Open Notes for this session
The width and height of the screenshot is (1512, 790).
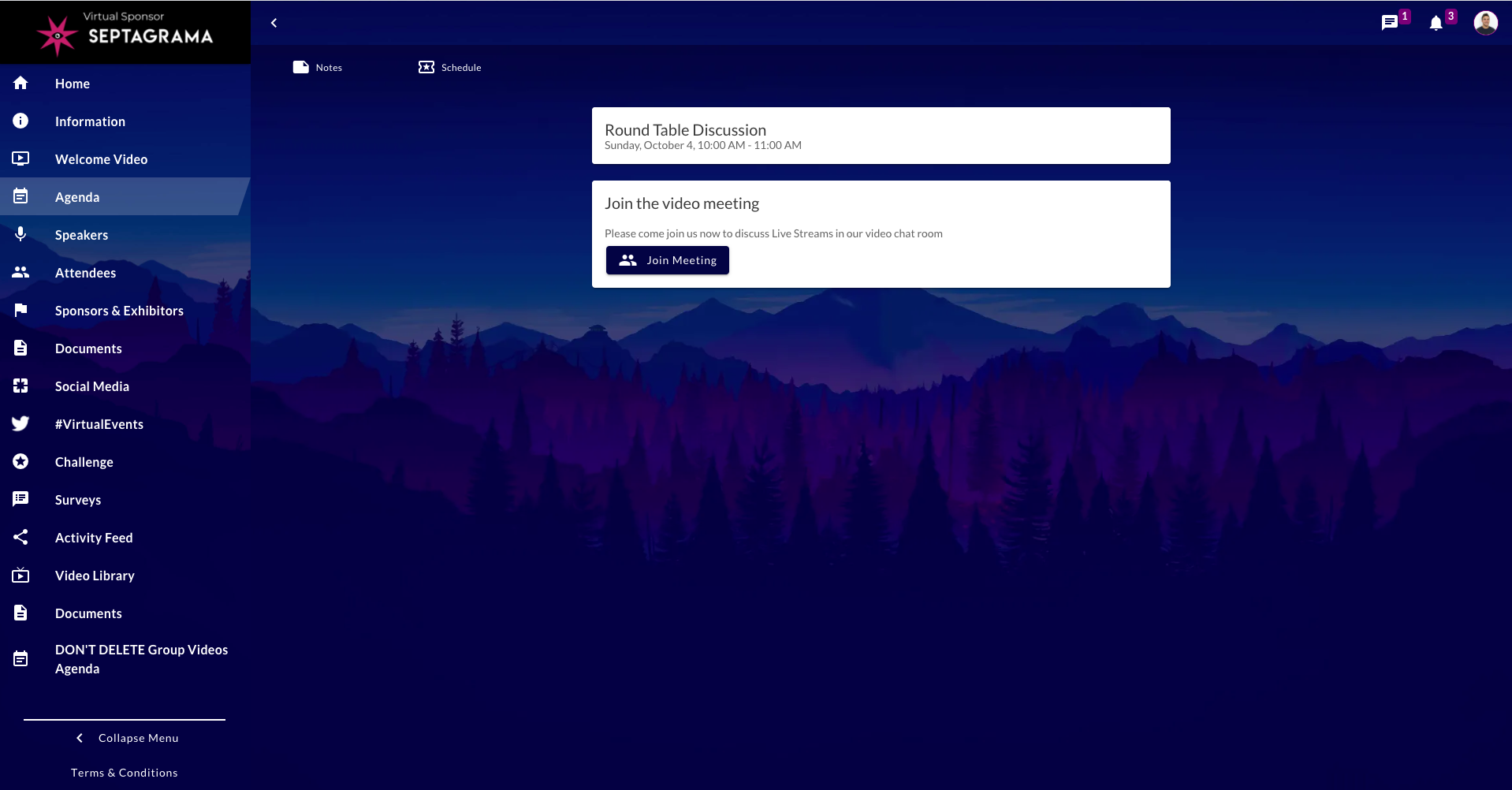pyautogui.click(x=318, y=68)
